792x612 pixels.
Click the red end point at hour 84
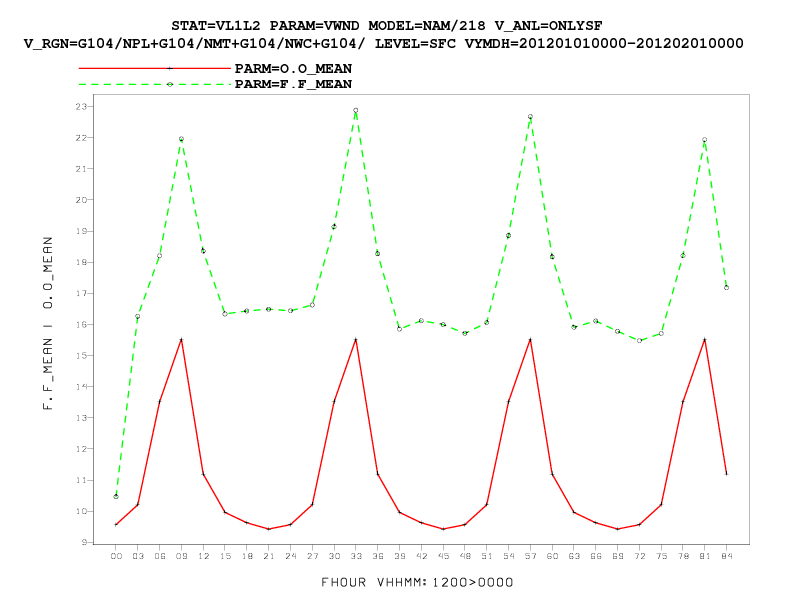click(726, 474)
